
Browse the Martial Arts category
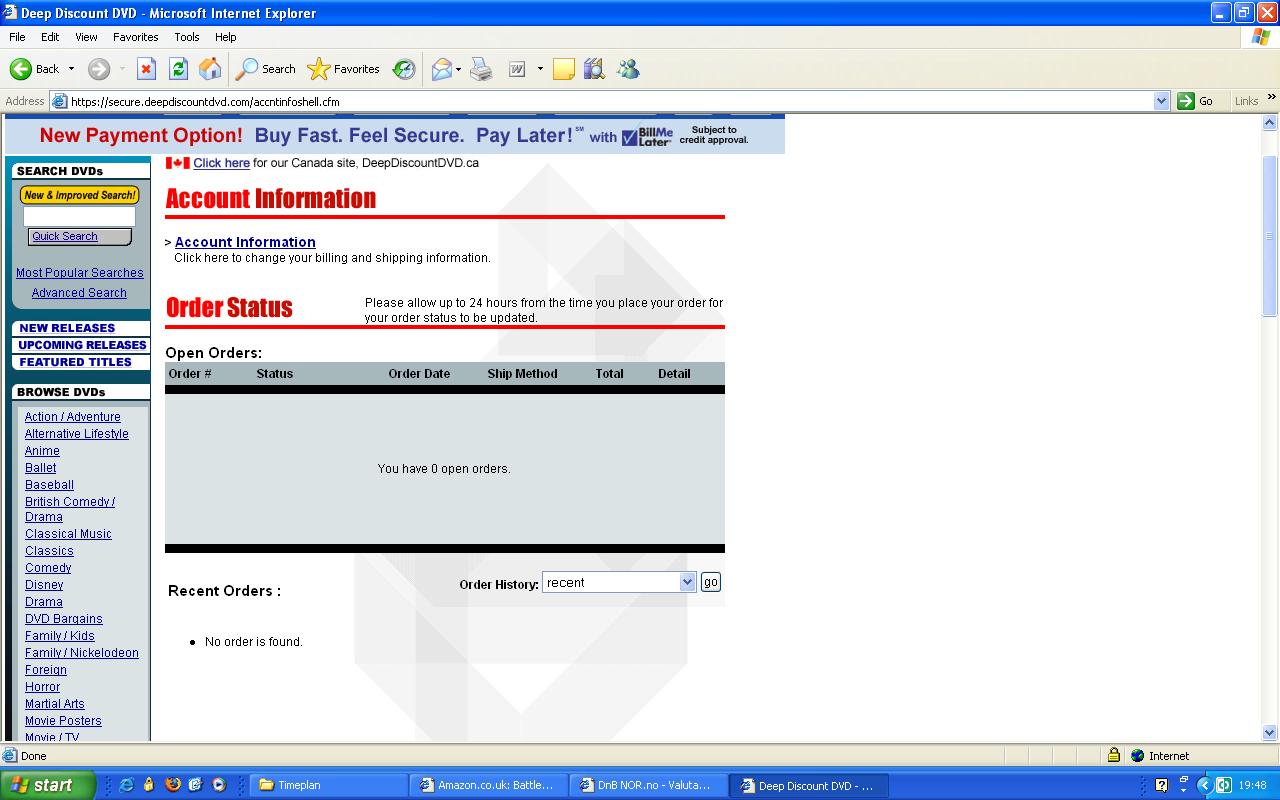pyautogui.click(x=55, y=704)
